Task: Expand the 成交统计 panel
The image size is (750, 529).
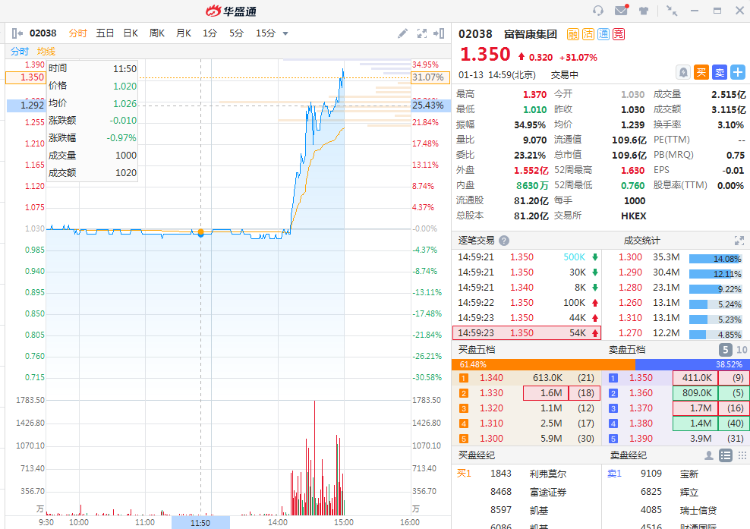Action: [739, 240]
